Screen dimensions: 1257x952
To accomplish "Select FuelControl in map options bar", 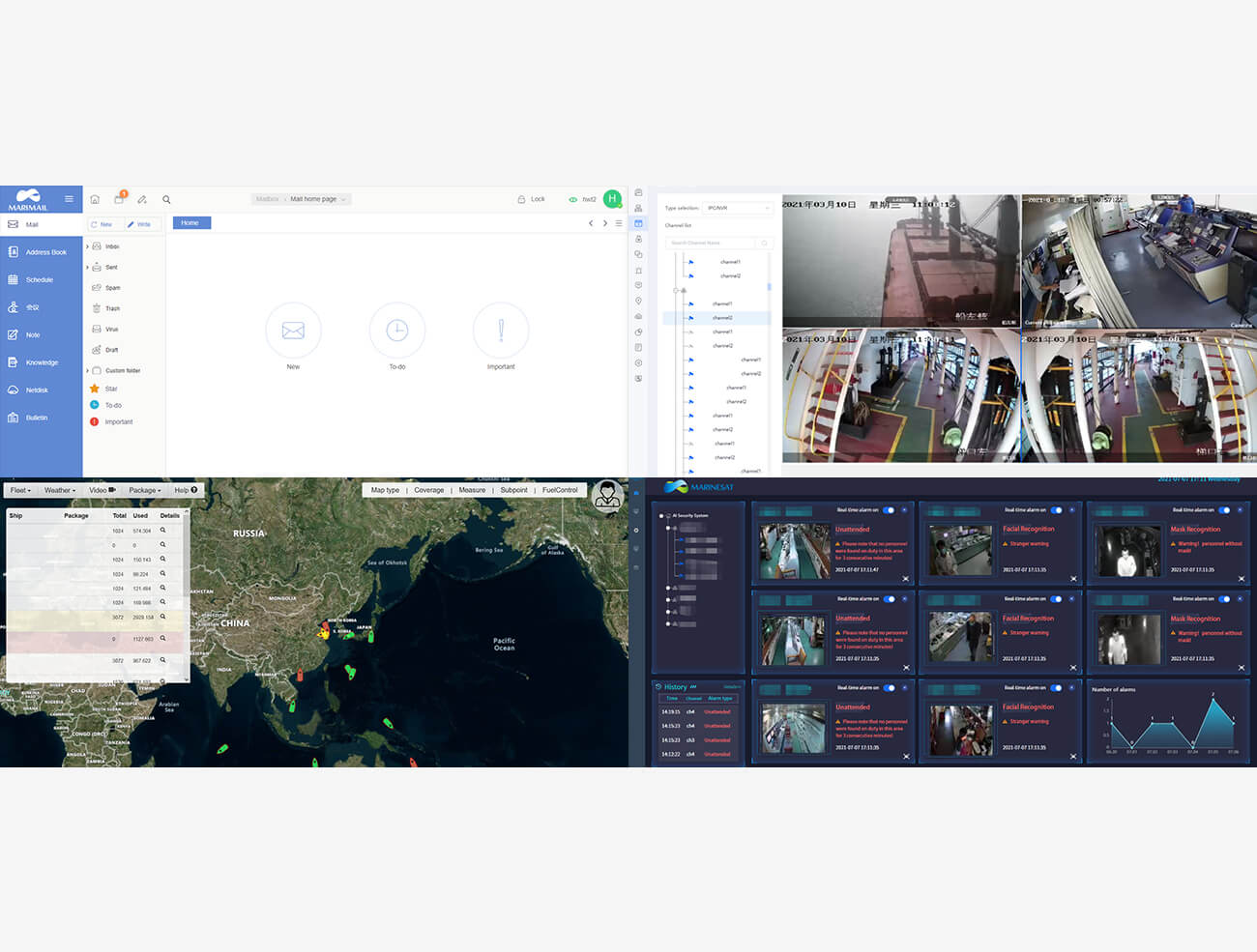I will 560,490.
